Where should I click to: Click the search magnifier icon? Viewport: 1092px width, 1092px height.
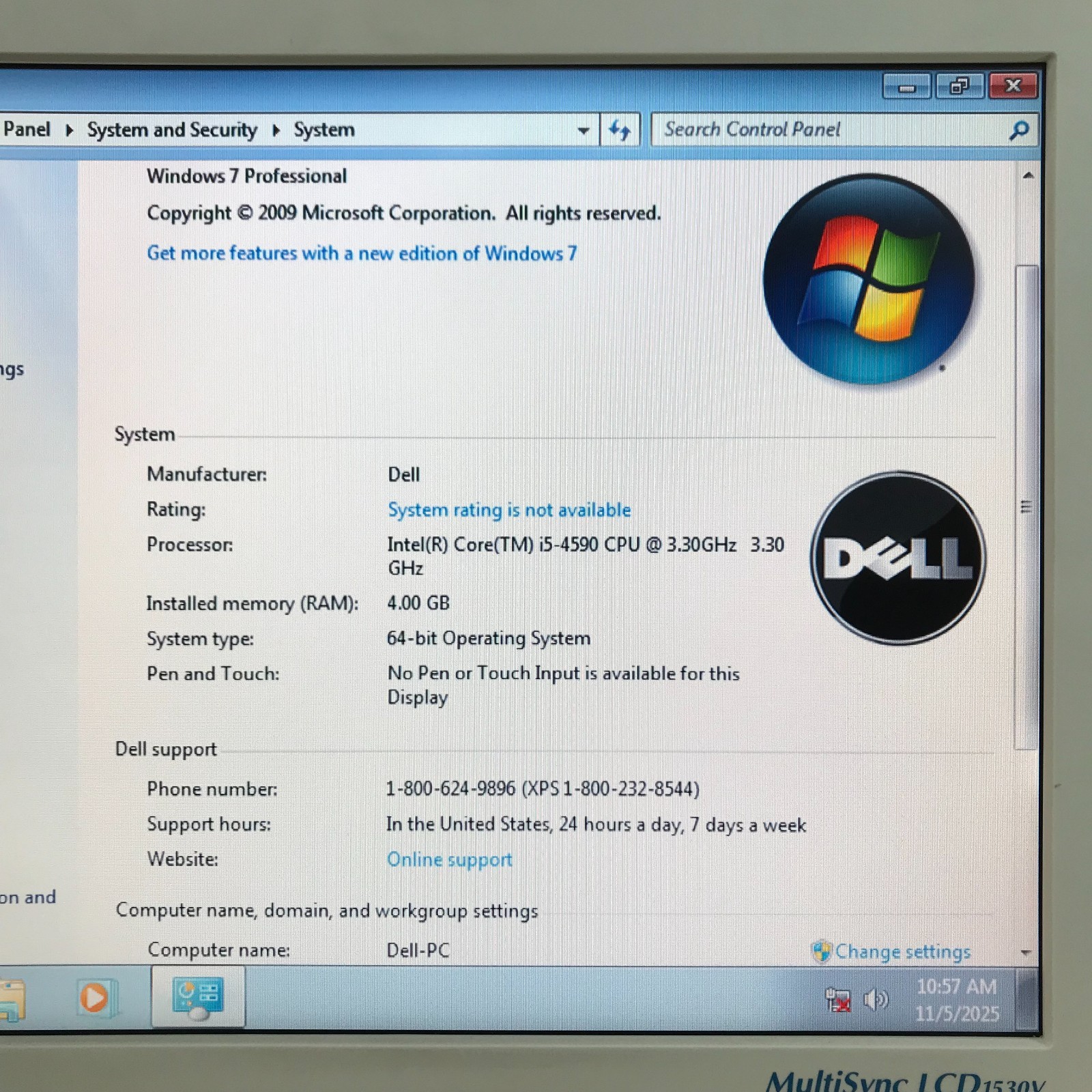[1018, 130]
